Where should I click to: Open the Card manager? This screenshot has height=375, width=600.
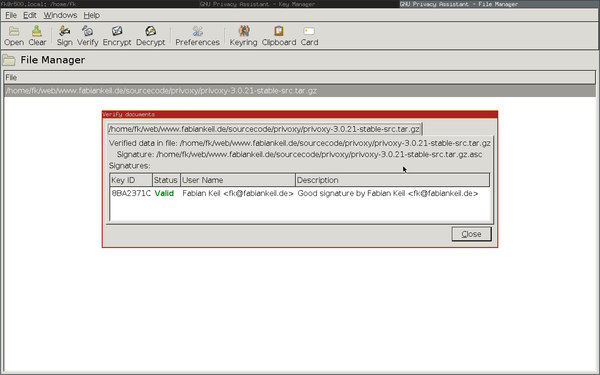pos(309,36)
